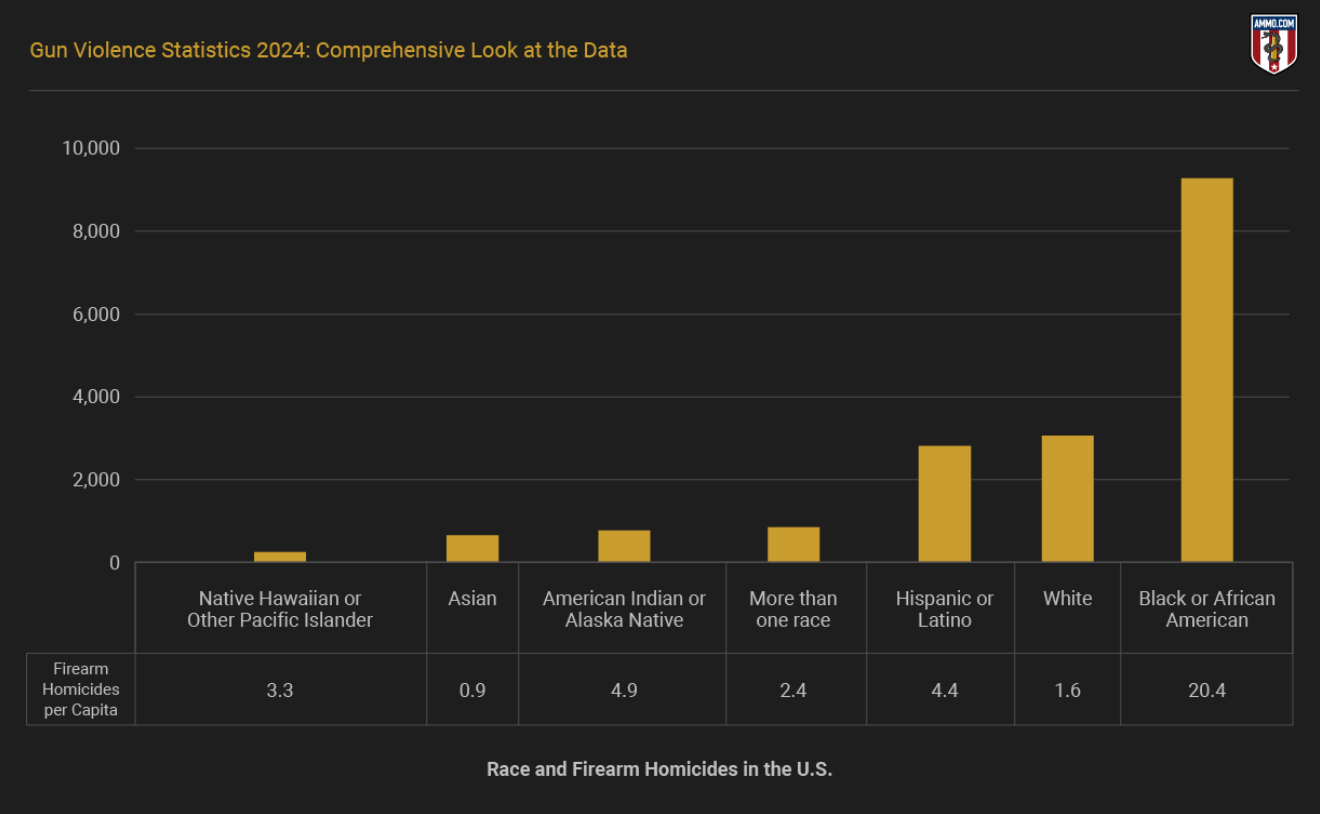Click the Race and Firearm Homicides caption
Image resolution: width=1320 pixels, height=814 pixels.
(x=659, y=769)
